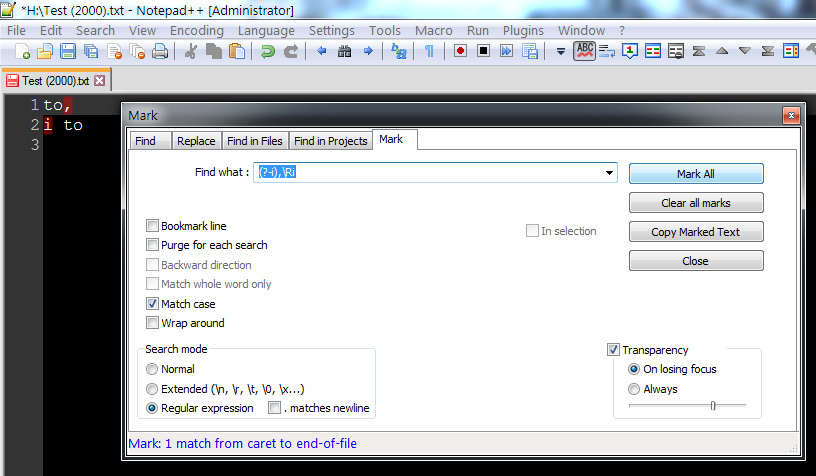Click the gray Redo arrow icon
816x476 pixels.
click(x=290, y=51)
